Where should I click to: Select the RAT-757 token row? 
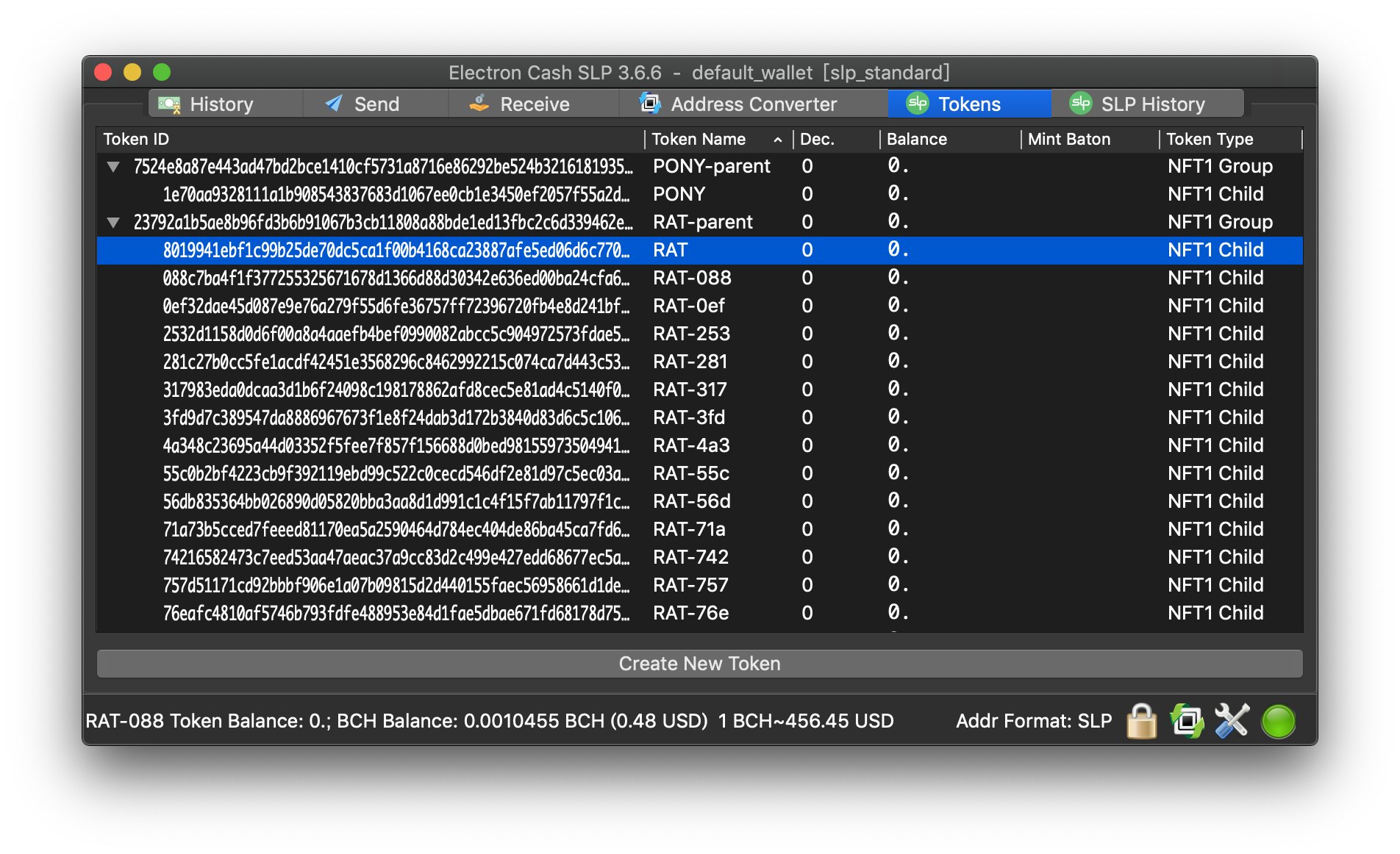point(699,586)
